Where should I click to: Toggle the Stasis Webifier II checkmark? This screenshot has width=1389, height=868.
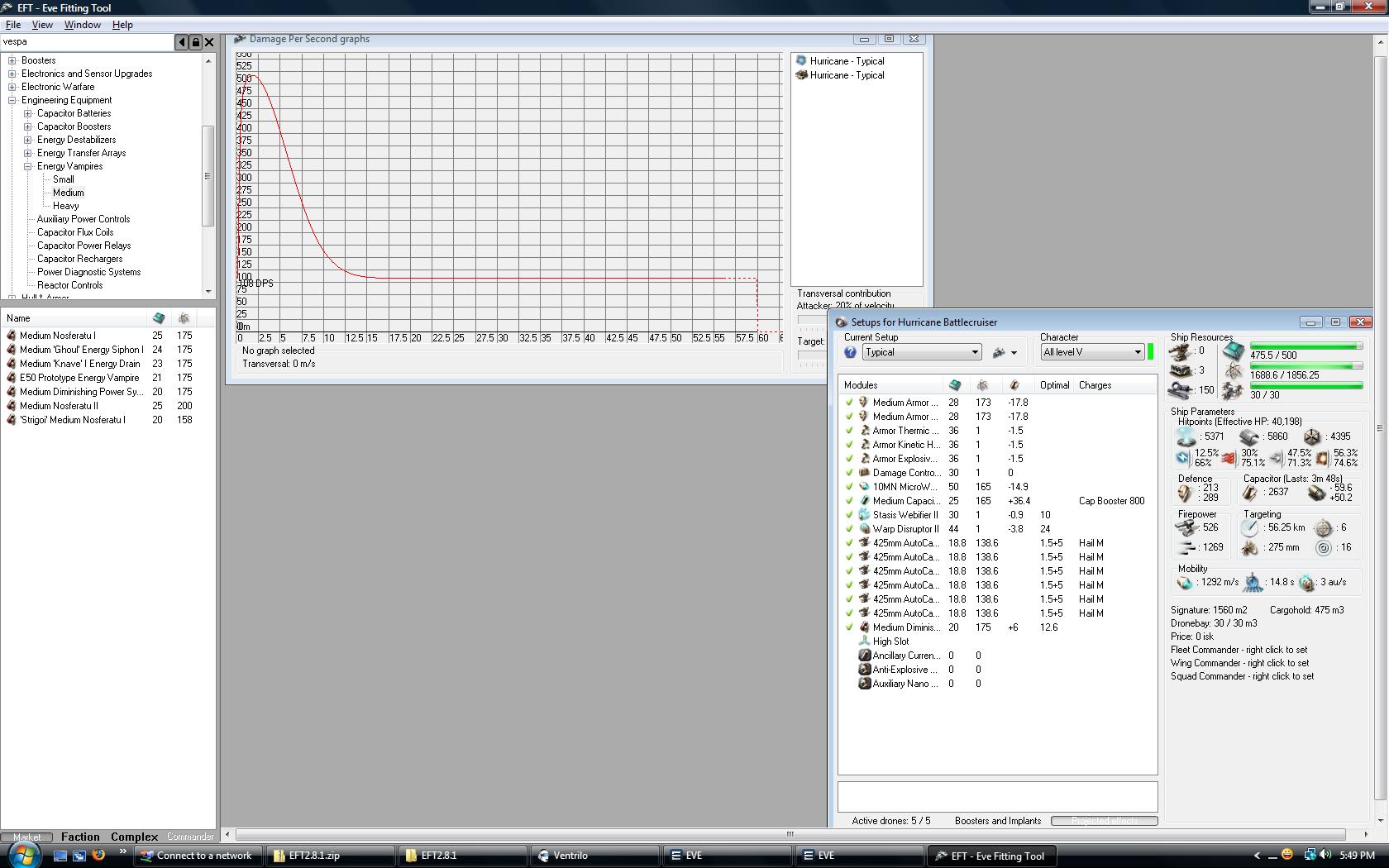tap(849, 515)
